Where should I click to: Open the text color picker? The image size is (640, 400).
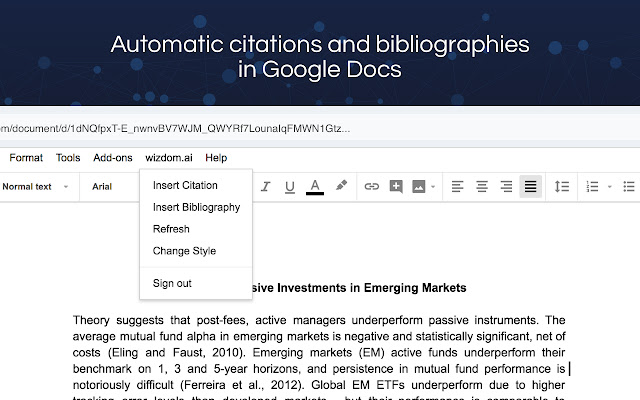tap(315, 186)
